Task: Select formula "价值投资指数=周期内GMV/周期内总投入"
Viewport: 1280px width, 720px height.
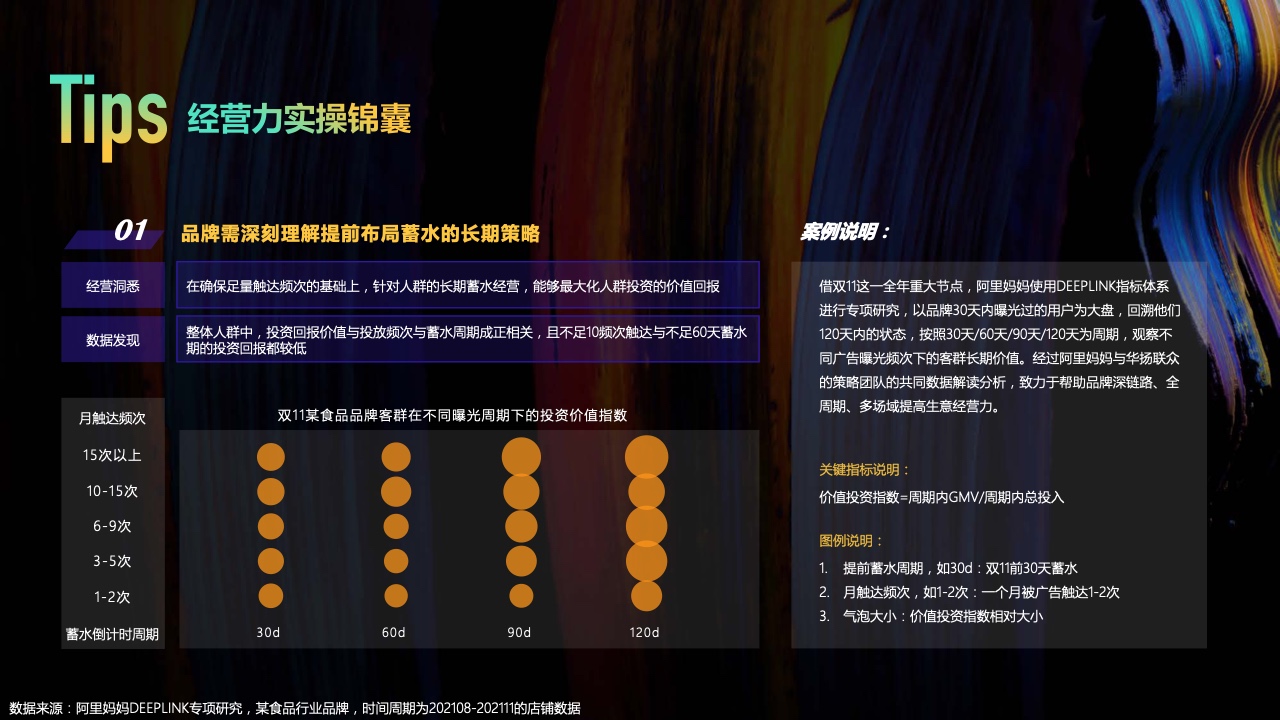Action: point(942,497)
